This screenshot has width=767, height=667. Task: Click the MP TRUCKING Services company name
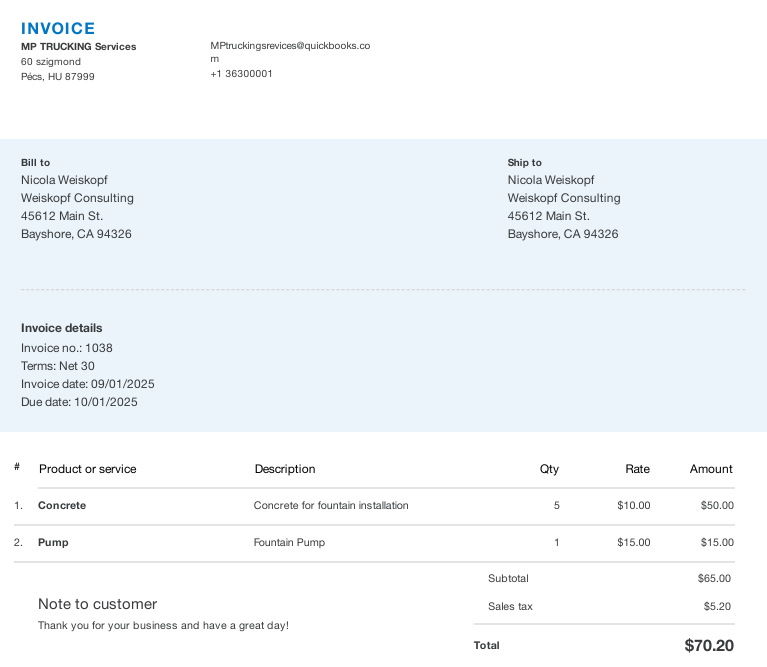click(x=78, y=47)
